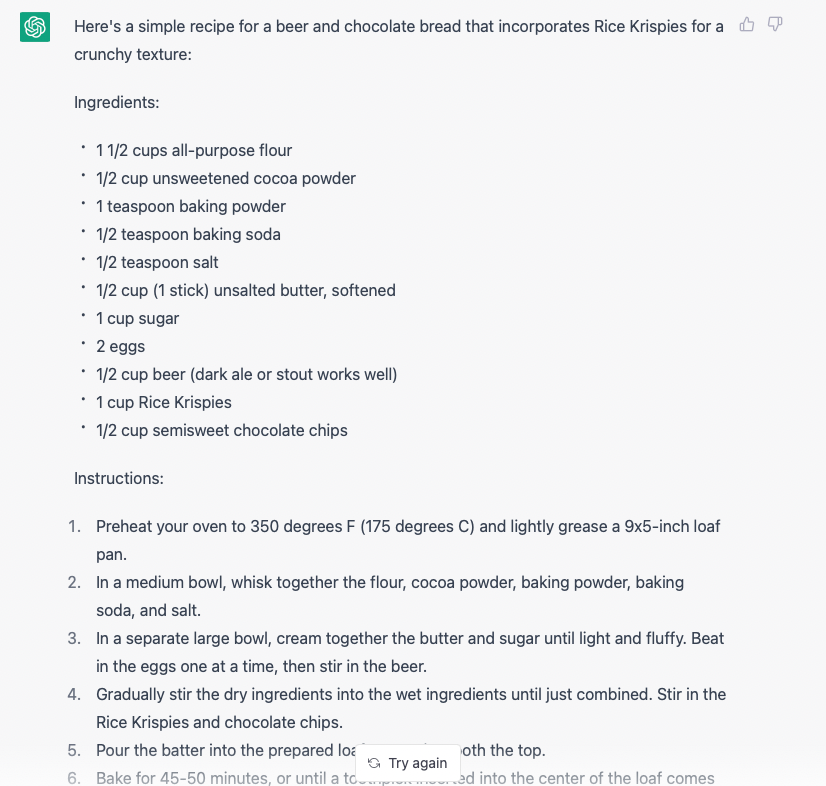Image resolution: width=826 pixels, height=786 pixels.
Task: Click the thumbs down icon
Action: [775, 25]
